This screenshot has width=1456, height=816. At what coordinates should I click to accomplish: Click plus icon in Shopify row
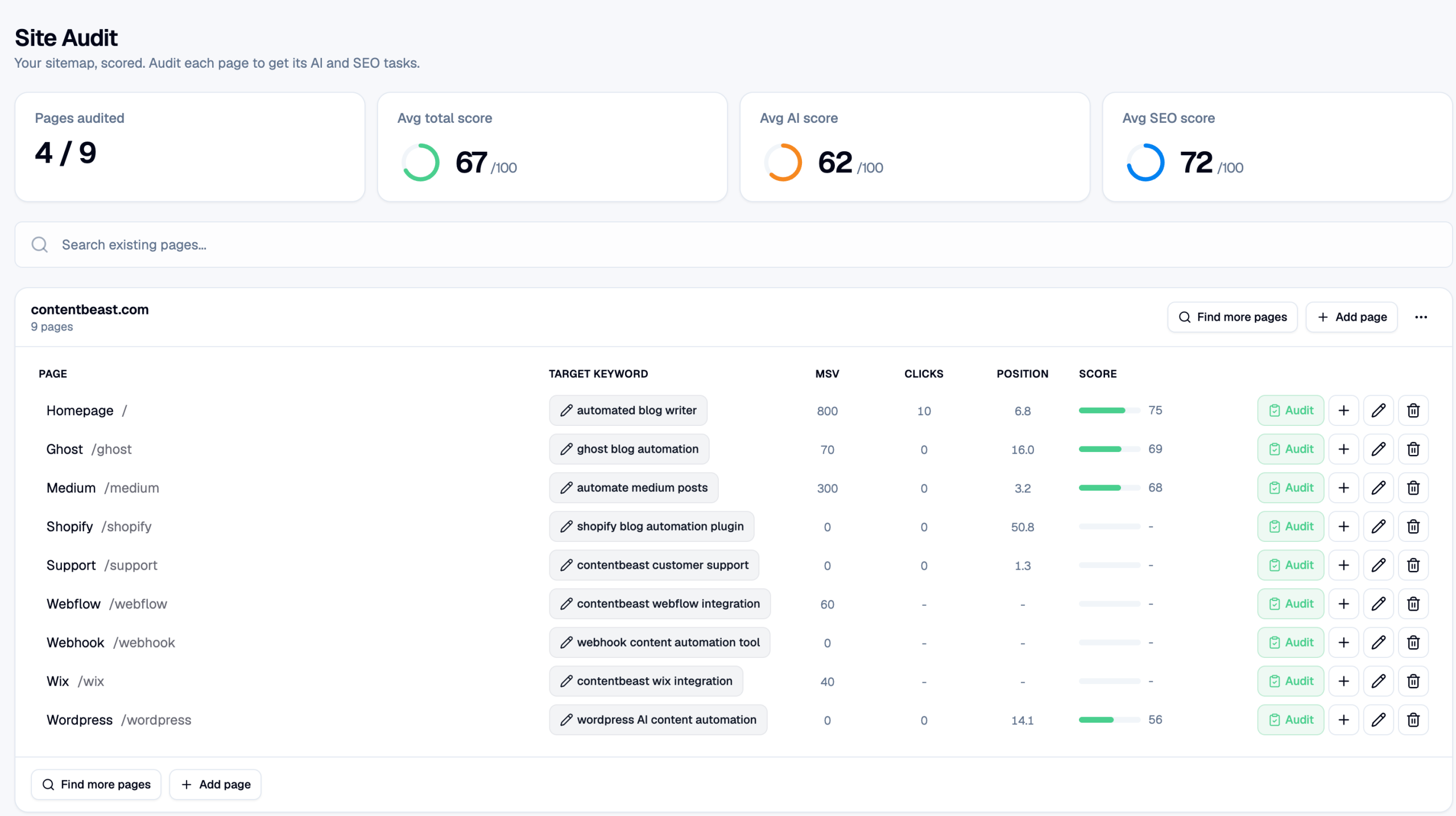[x=1343, y=527]
